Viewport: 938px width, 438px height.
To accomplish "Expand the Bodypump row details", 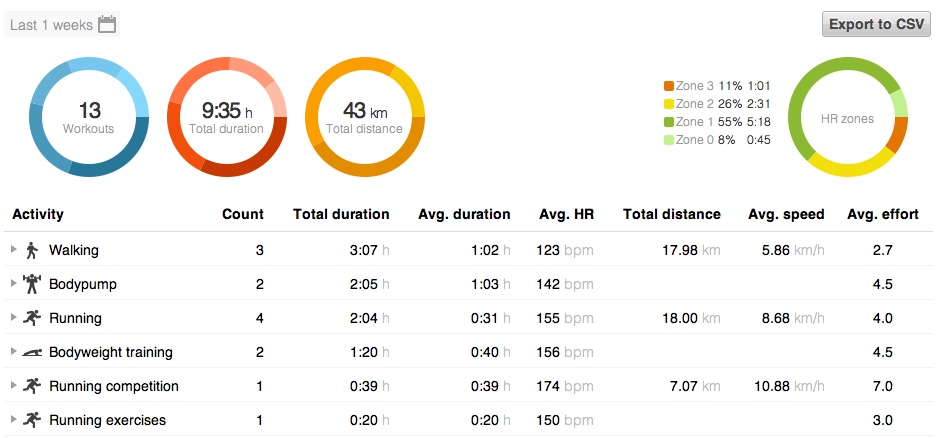I will (x=13, y=284).
